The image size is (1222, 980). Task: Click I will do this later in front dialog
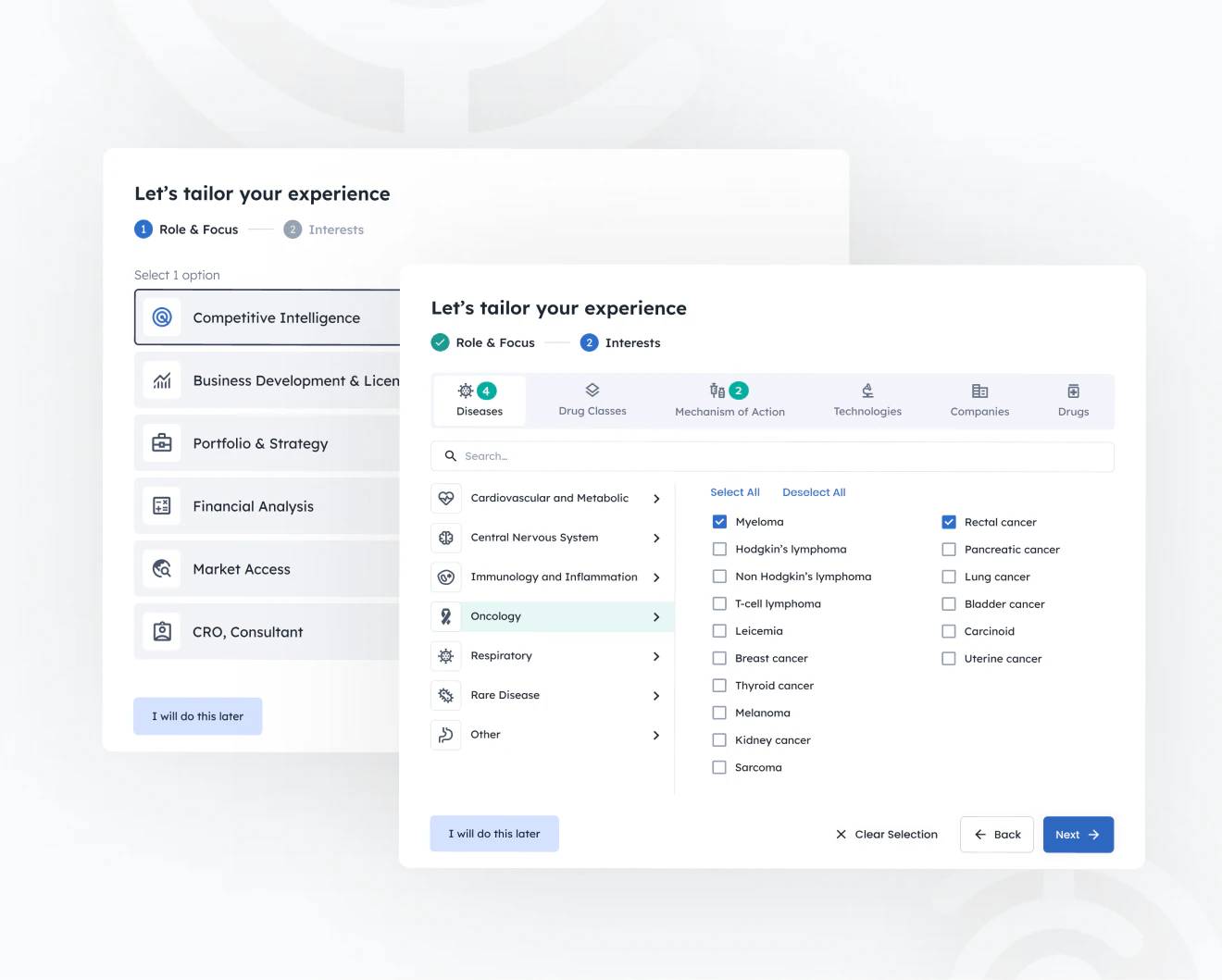[494, 834]
